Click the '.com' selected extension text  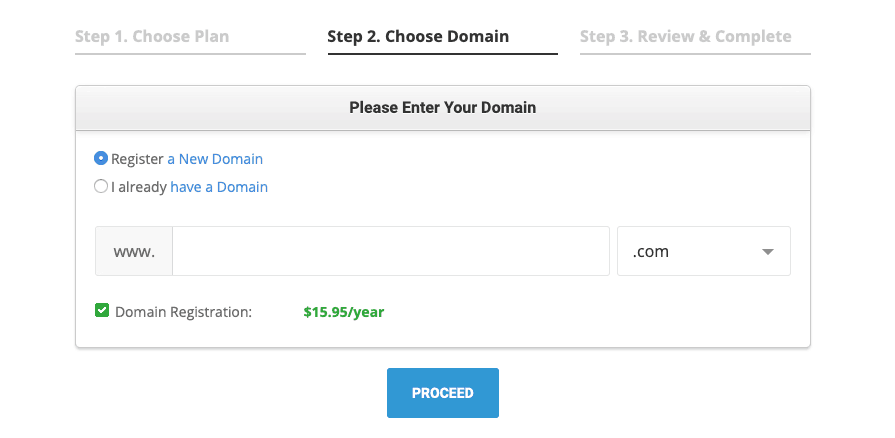(651, 252)
